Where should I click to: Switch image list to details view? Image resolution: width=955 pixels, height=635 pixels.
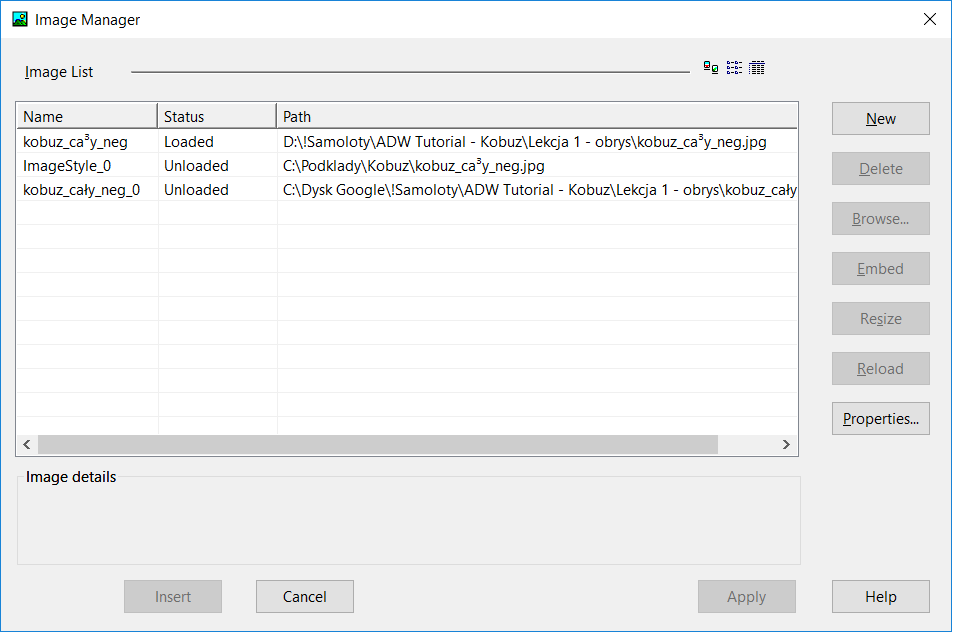coord(757,68)
